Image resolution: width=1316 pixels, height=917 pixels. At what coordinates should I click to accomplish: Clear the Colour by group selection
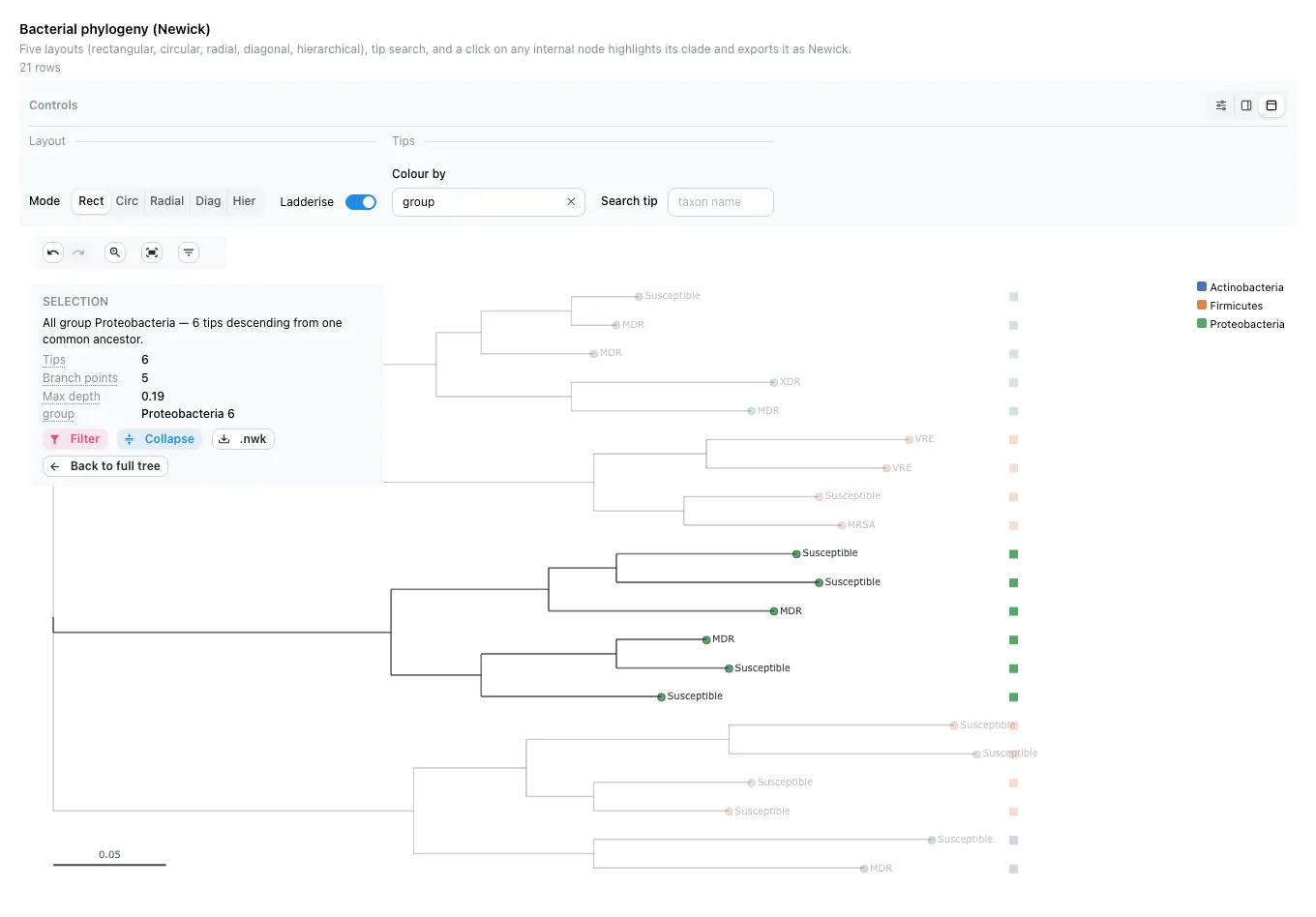pyautogui.click(x=571, y=202)
